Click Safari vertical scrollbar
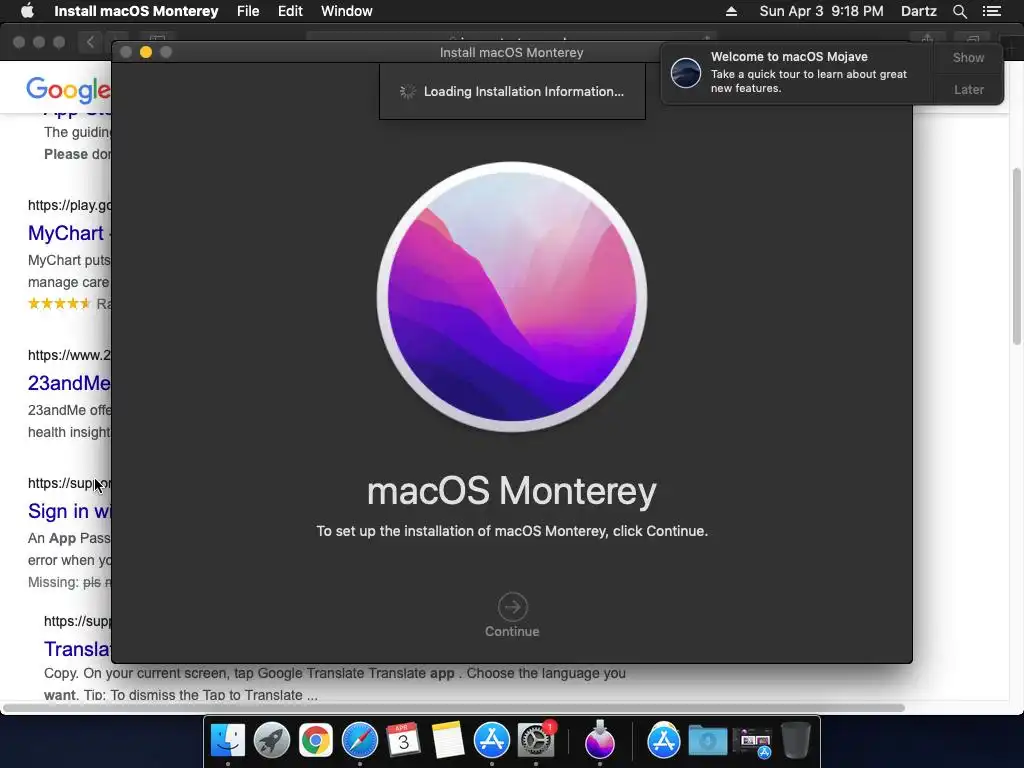1024x768 pixels. tap(1017, 256)
